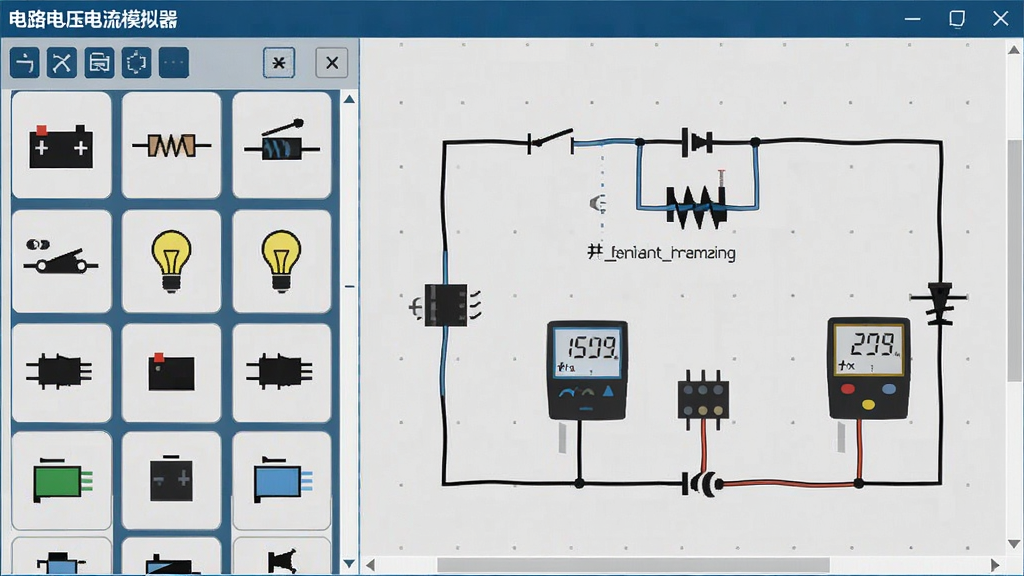Select the multimeter reading 299
The image size is (1024, 576).
[x=869, y=368]
